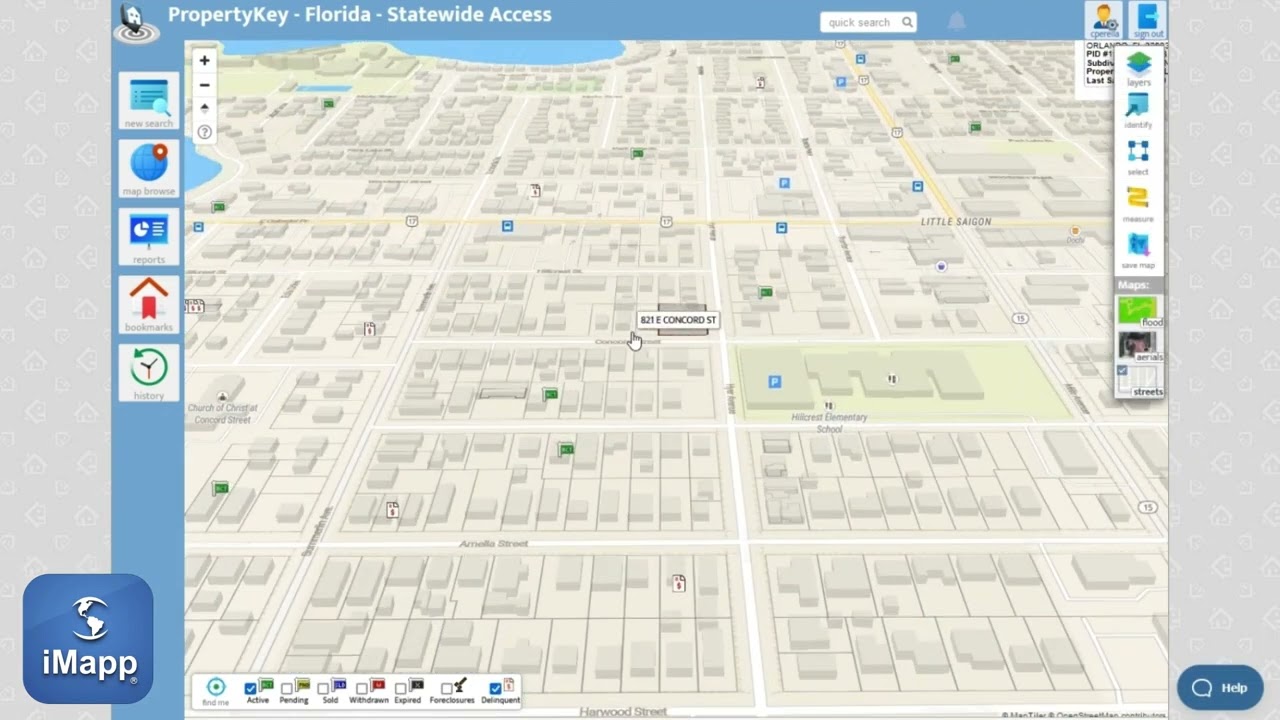Reset the map compass bearing
Screen dimensions: 1280x720
tap(204, 108)
